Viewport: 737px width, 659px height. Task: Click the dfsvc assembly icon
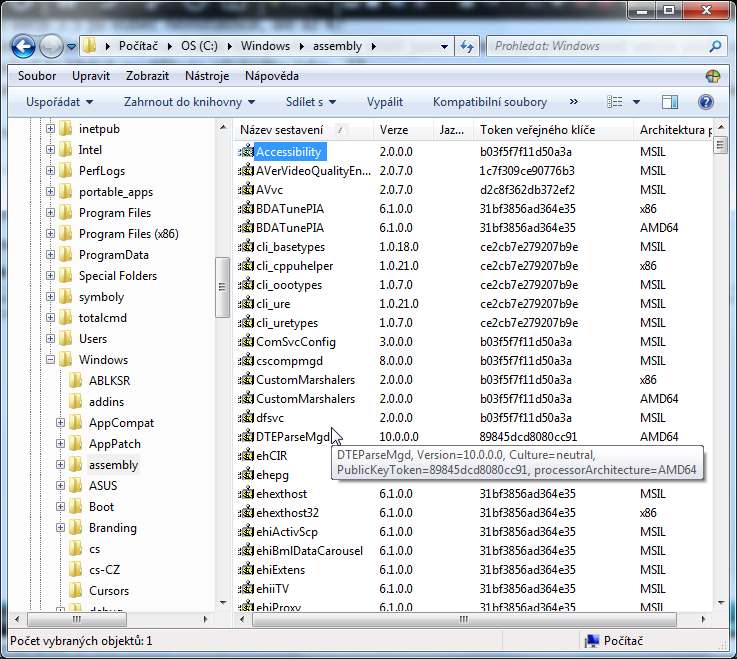pos(246,418)
